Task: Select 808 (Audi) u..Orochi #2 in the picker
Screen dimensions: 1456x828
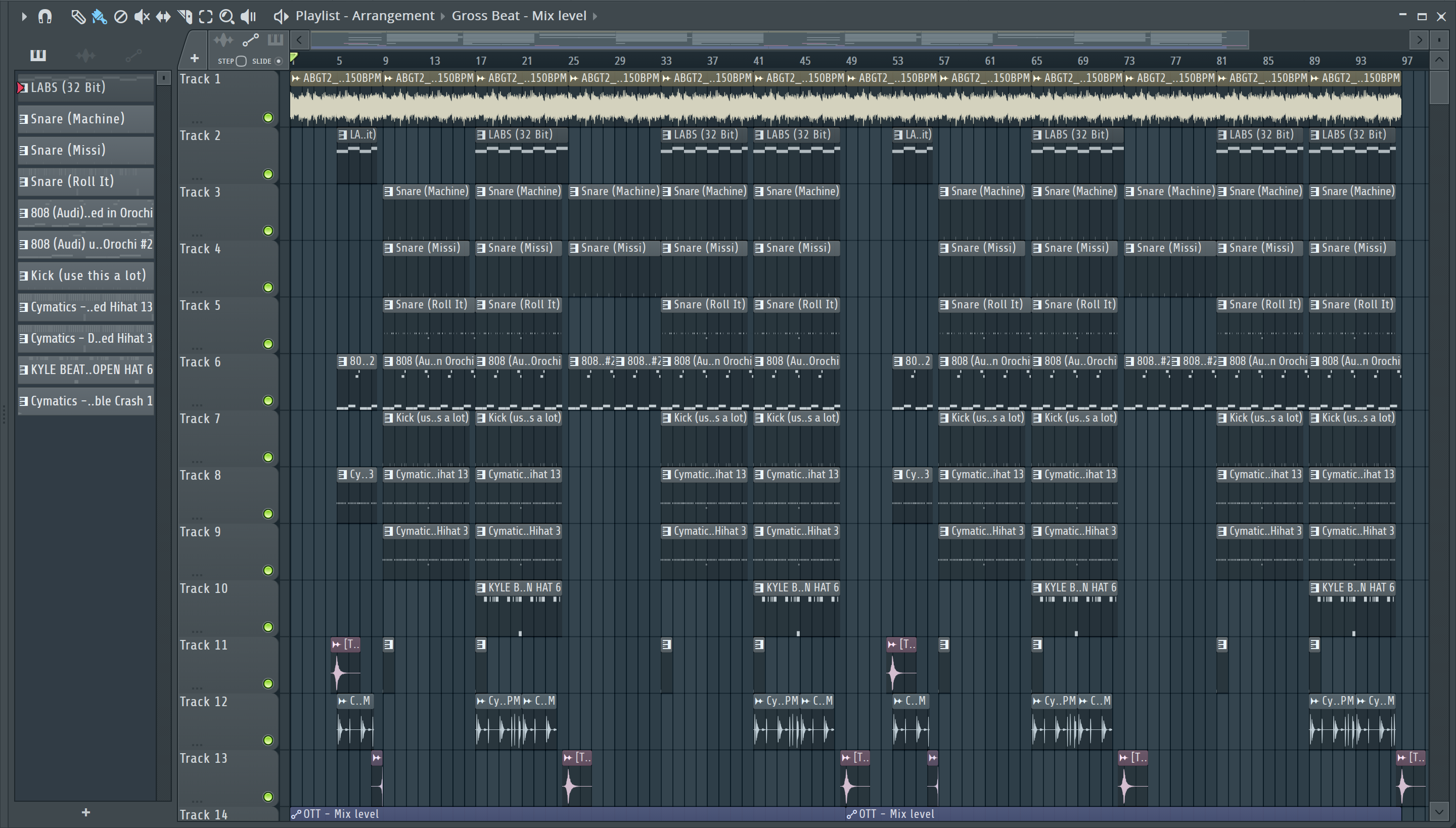Action: coord(86,245)
